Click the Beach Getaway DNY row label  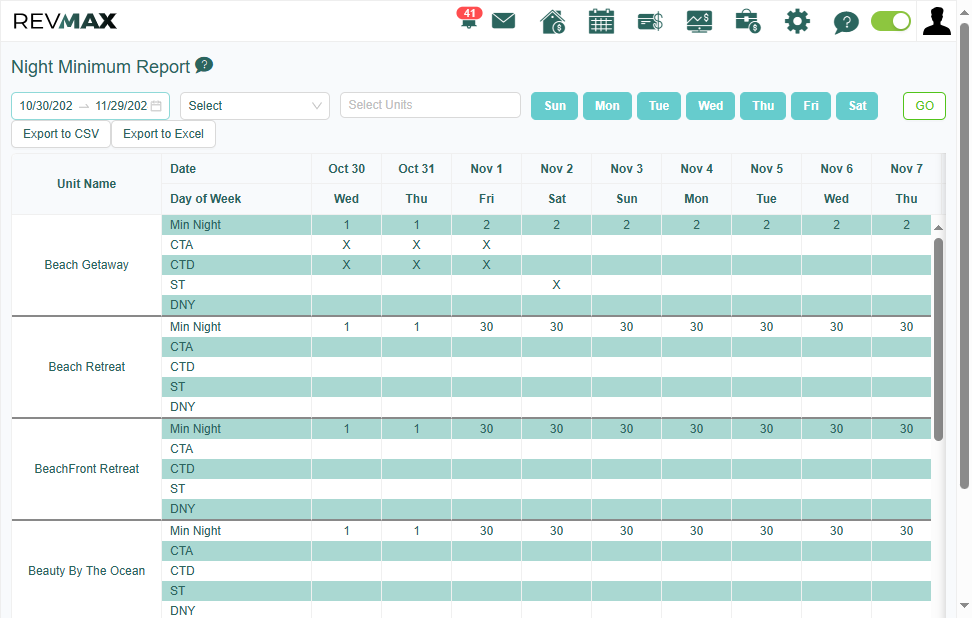[183, 305]
